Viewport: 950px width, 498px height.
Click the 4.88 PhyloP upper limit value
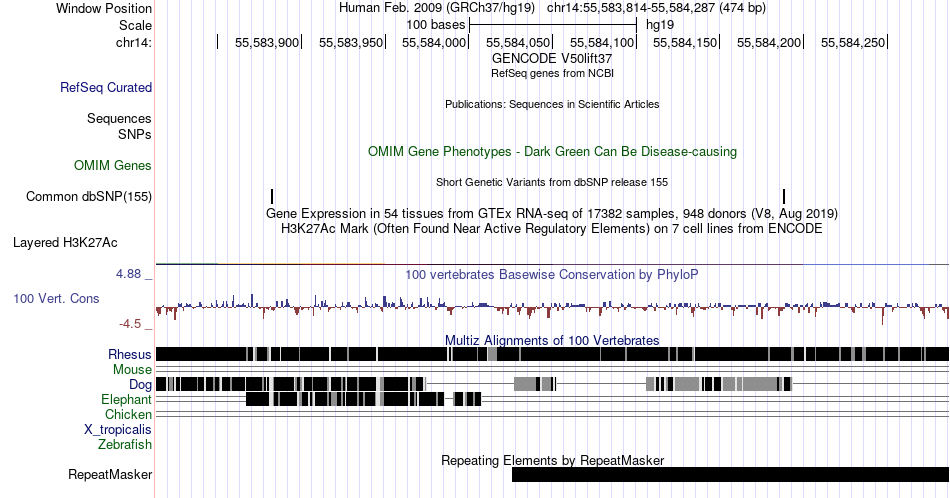pyautogui.click(x=128, y=274)
